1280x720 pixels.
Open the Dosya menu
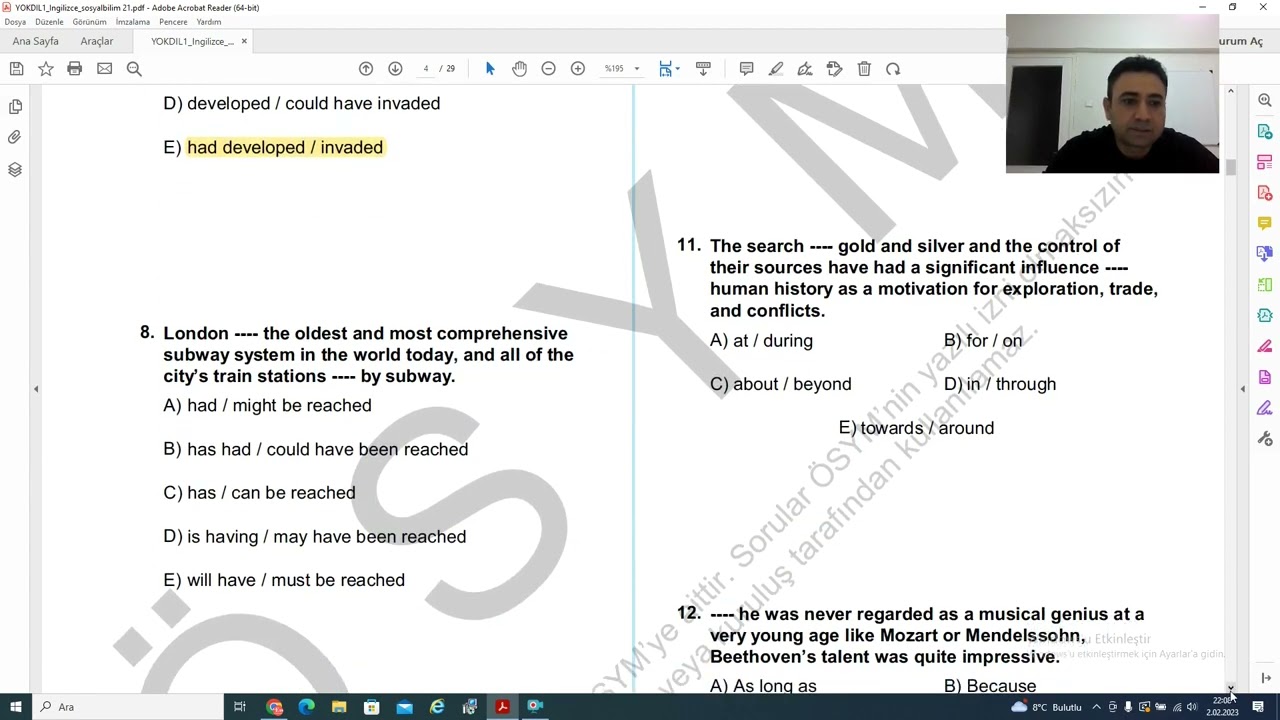pyautogui.click(x=15, y=22)
